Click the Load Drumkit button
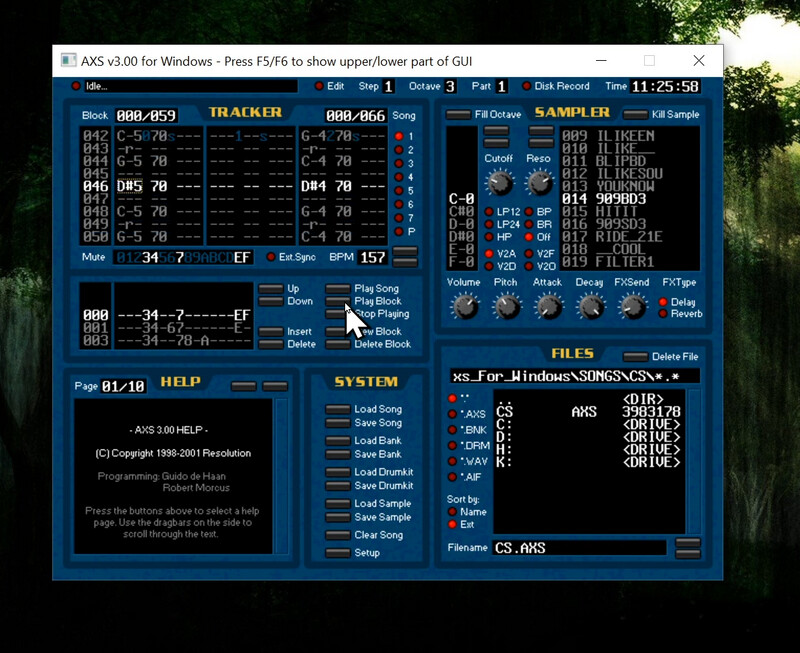Viewport: 800px width, 653px height. (x=338, y=472)
